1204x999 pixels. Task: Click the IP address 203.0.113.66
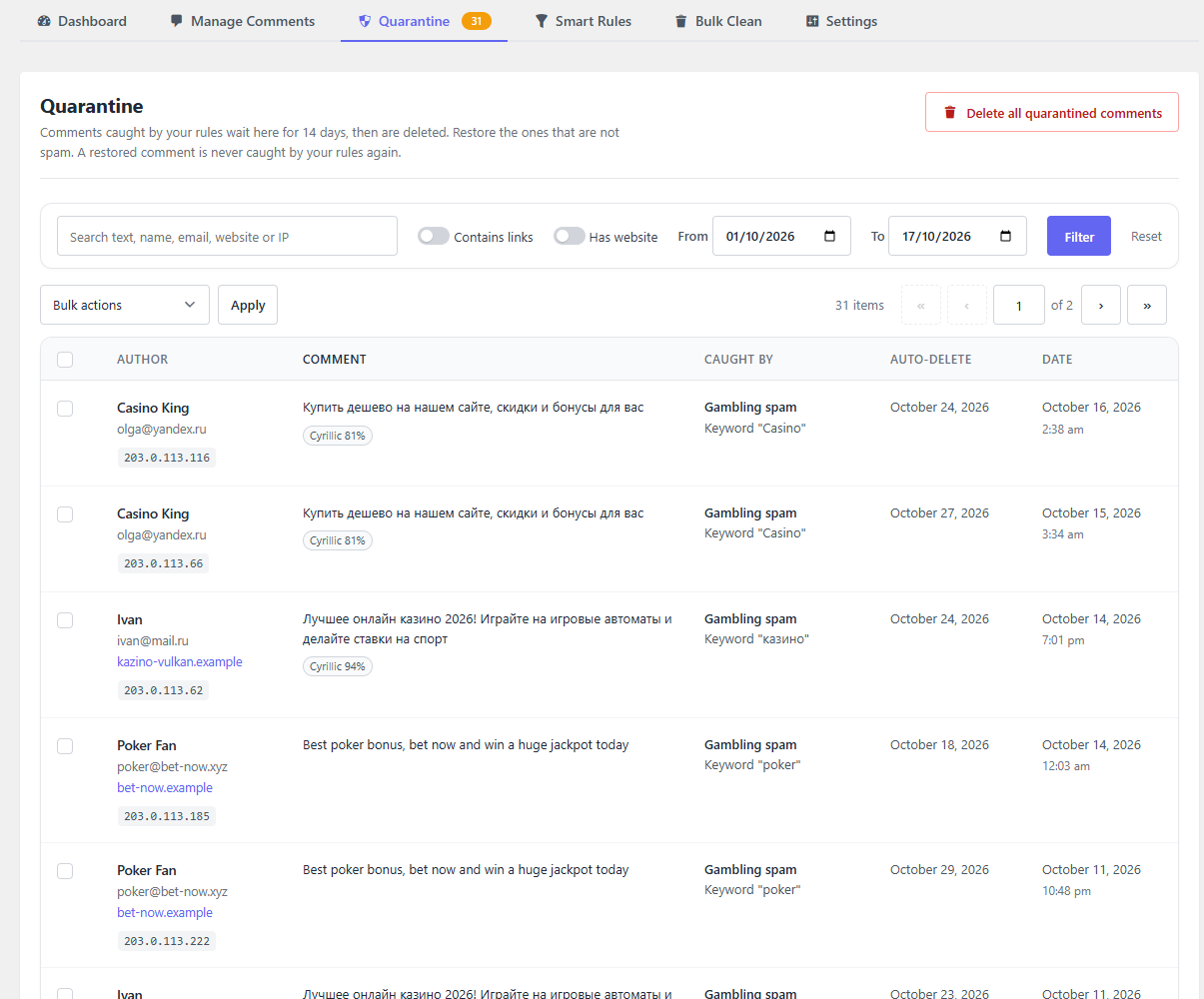tap(163, 563)
